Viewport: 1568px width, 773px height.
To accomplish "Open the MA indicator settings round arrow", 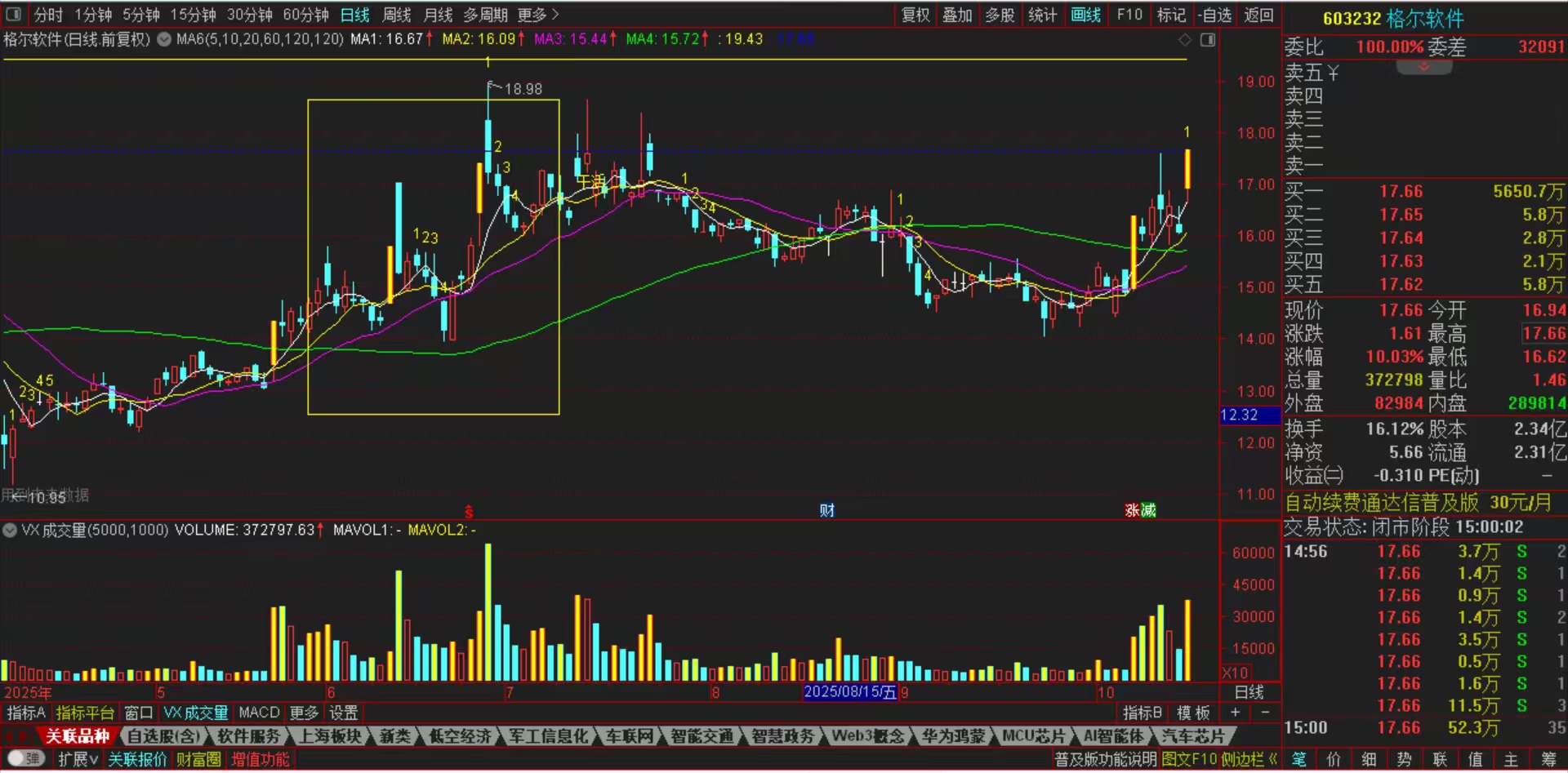I will pos(164,39).
